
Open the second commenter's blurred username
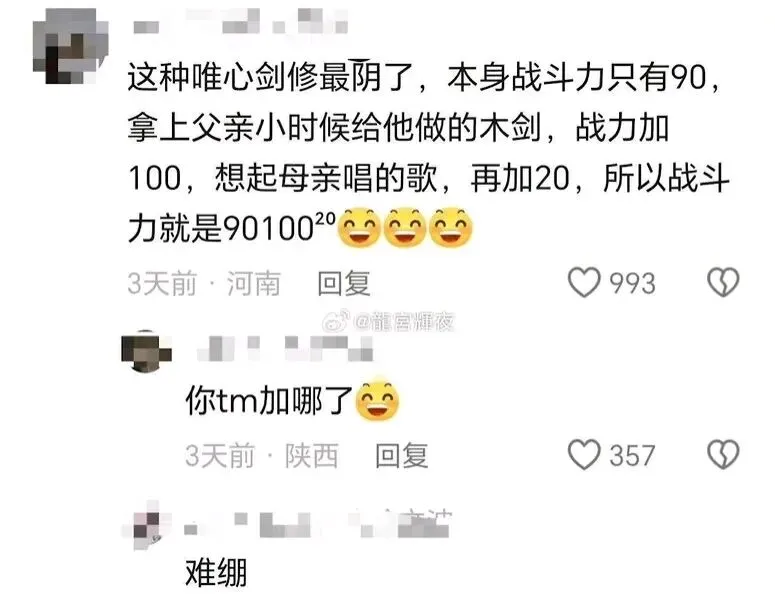(x=285, y=348)
